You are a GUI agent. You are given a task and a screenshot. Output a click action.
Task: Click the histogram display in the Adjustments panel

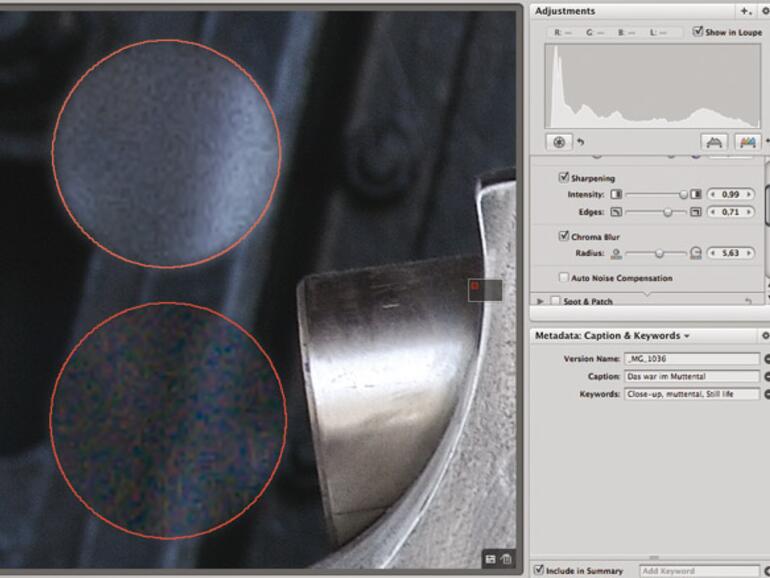click(x=653, y=86)
